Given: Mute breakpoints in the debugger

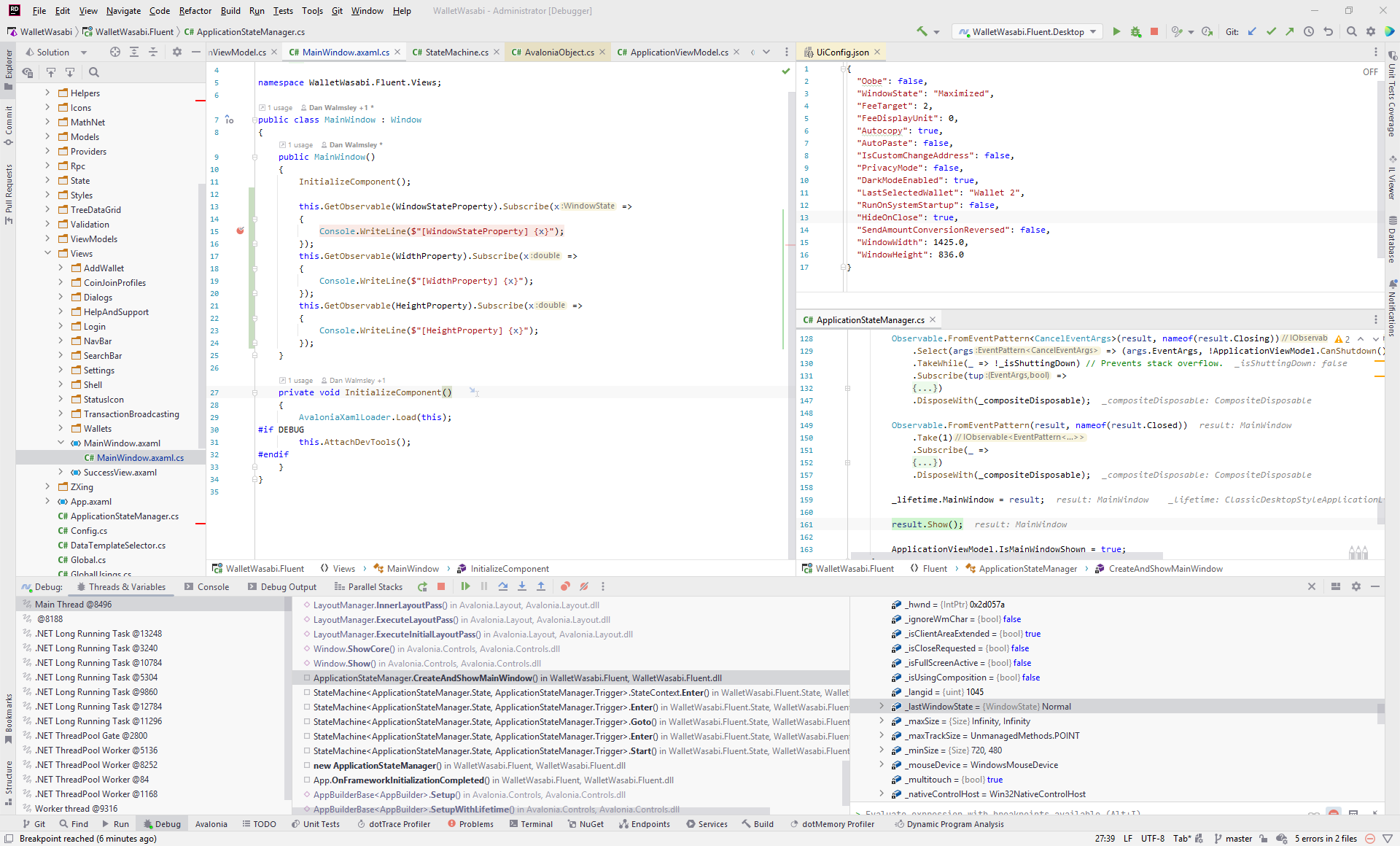Looking at the screenshot, I should [583, 586].
